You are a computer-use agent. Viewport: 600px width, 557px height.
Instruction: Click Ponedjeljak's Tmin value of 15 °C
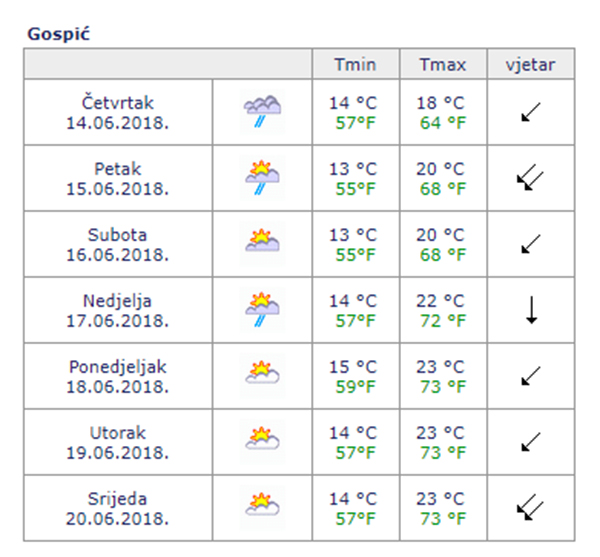coord(354,366)
